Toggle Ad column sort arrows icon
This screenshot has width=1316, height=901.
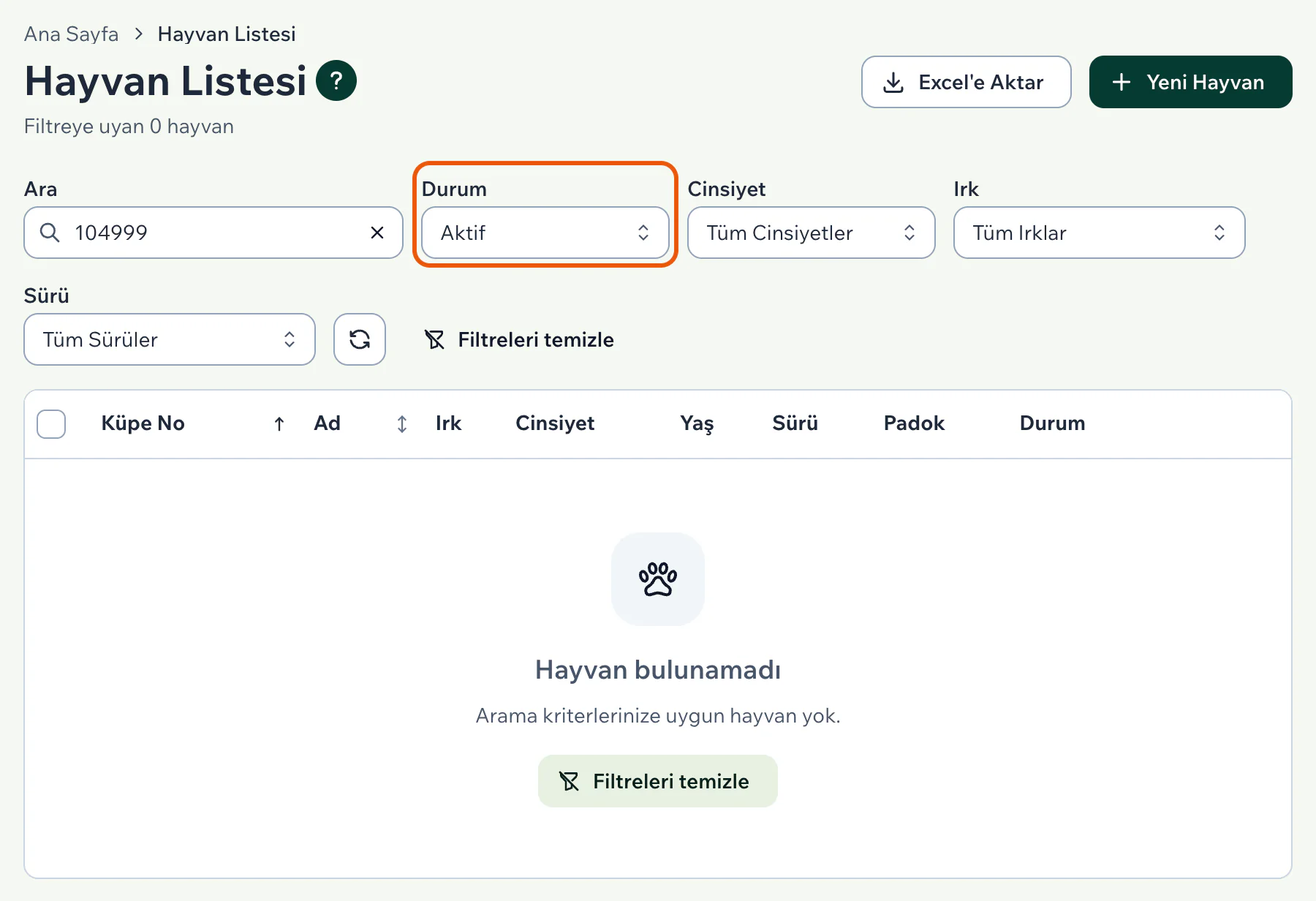[x=402, y=424]
